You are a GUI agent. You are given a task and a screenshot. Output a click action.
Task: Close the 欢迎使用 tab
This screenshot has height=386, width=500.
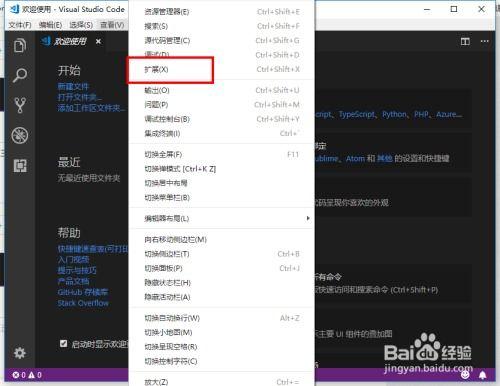click(x=98, y=41)
